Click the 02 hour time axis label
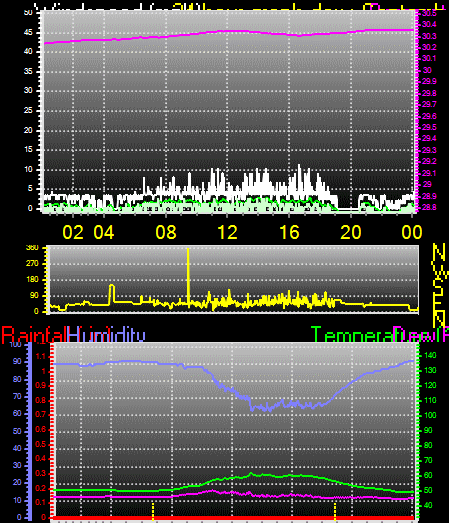Image resolution: width=449 pixels, height=523 pixels. [x=73, y=232]
